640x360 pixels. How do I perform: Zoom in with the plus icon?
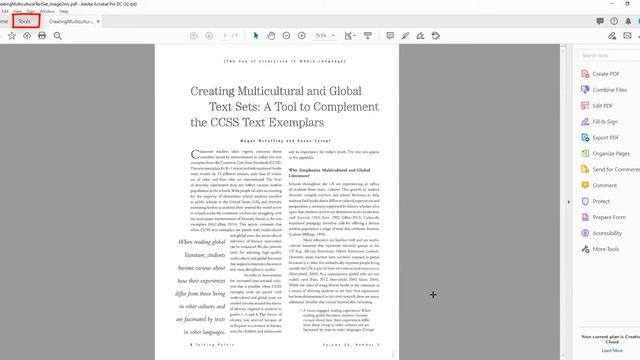click(x=302, y=36)
